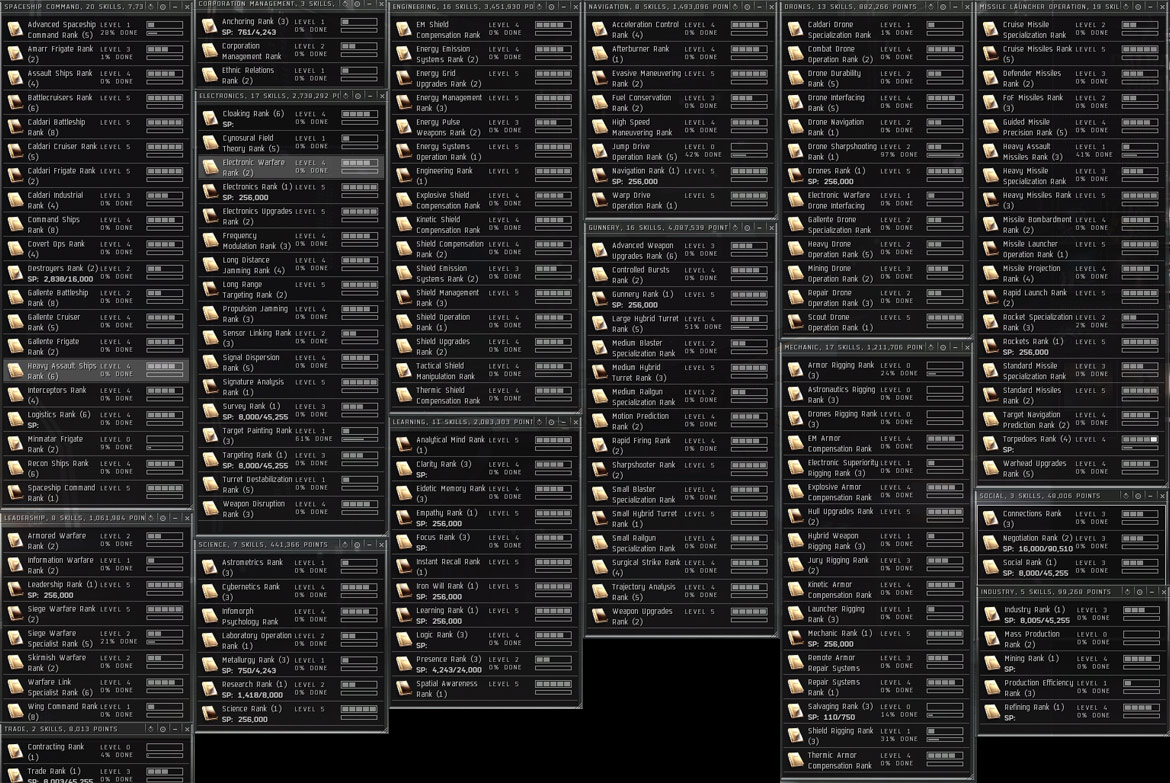Click the 'Trade, 2 Skills' header title

tap(61, 729)
